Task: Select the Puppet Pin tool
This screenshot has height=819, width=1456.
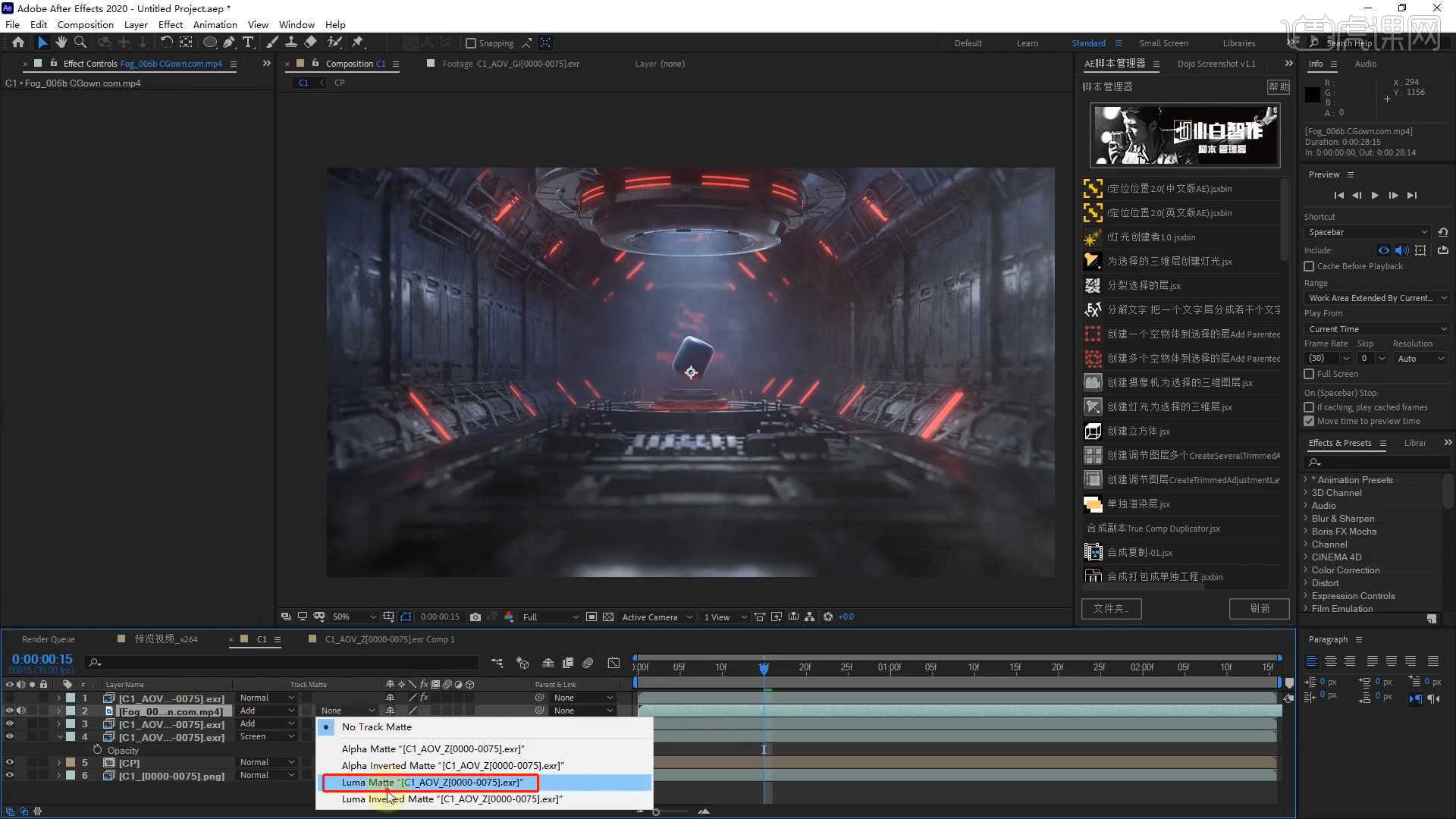Action: pos(358,42)
